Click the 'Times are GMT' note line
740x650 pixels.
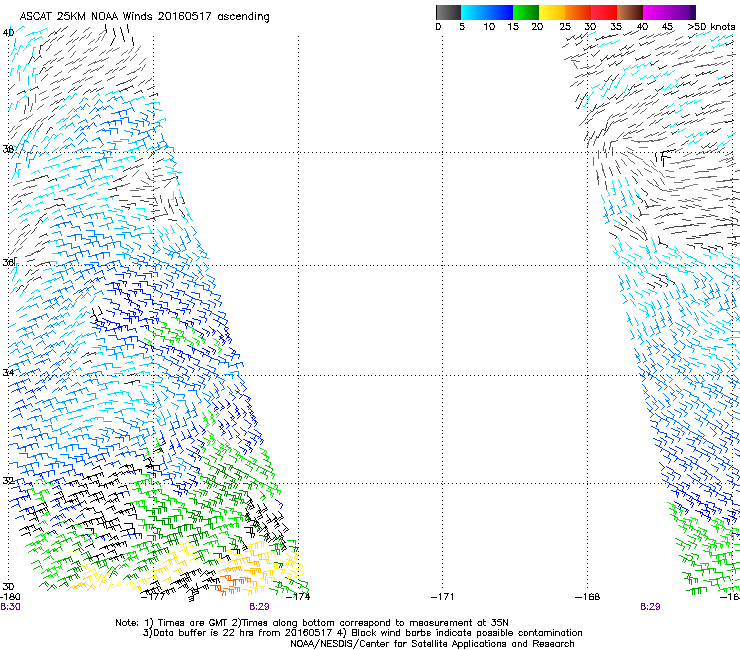(312, 623)
